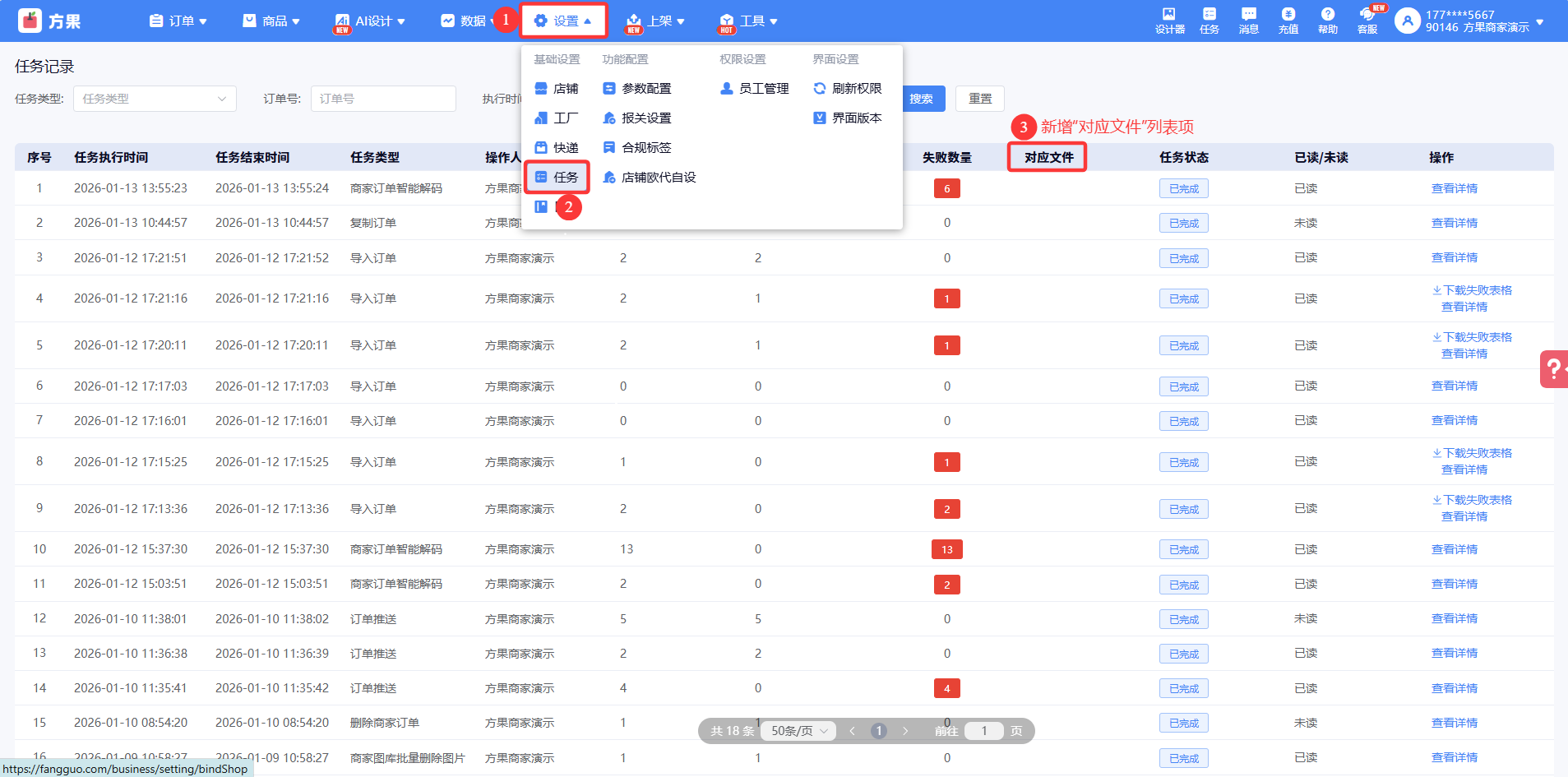Click the 重置 reset button
The image size is (1568, 777).
[980, 99]
